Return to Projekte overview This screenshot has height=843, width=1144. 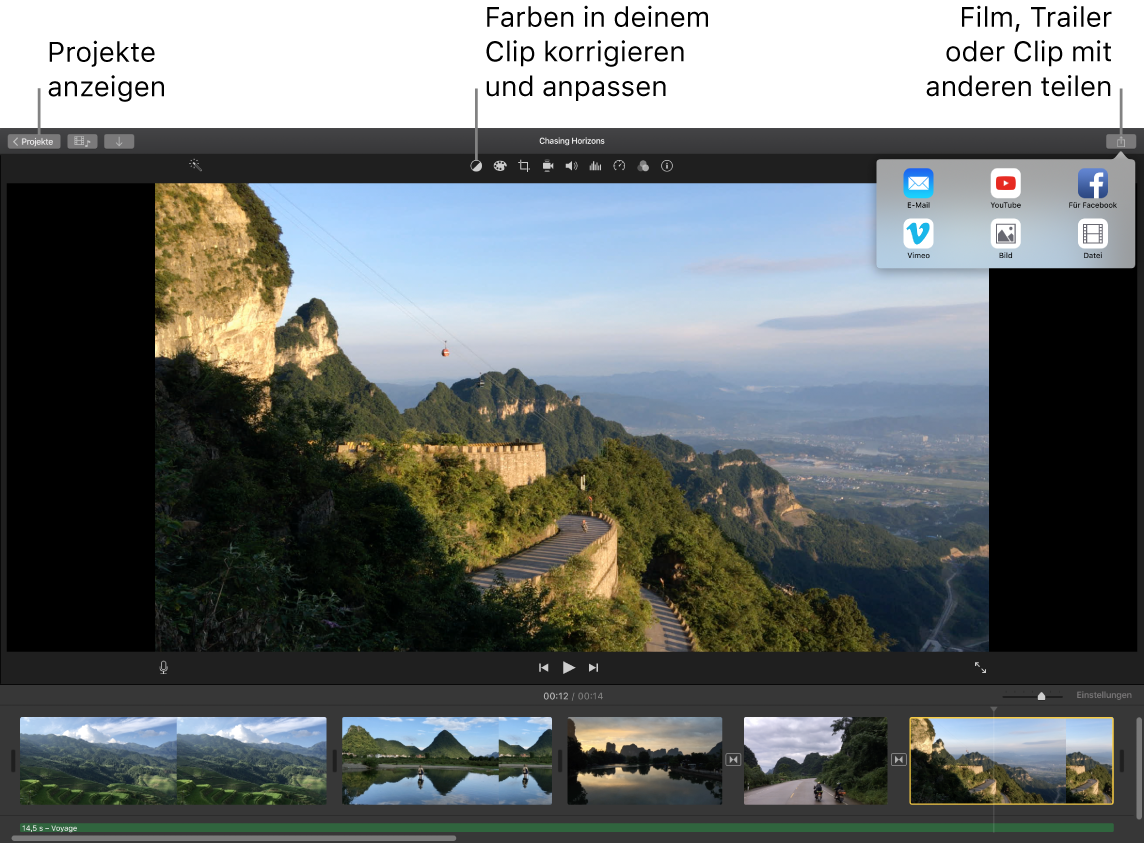[33, 141]
